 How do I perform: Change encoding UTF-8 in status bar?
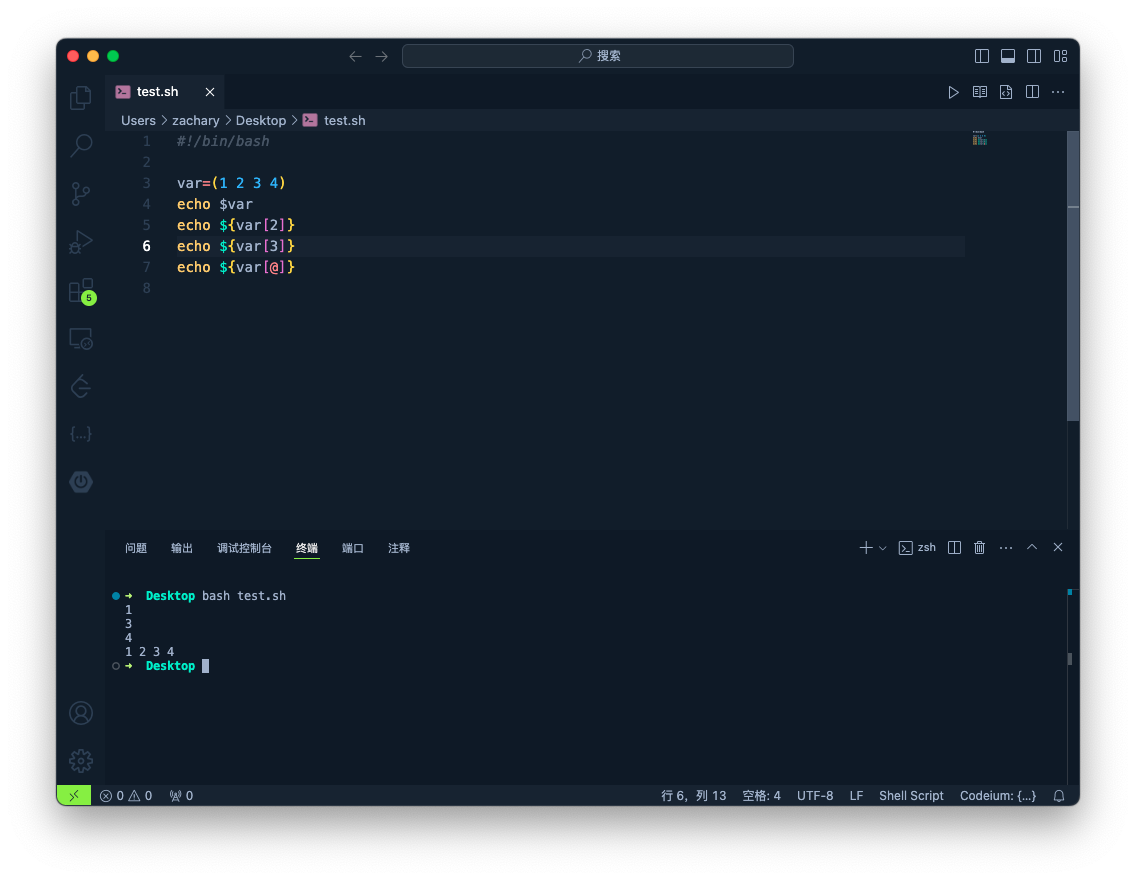point(815,795)
